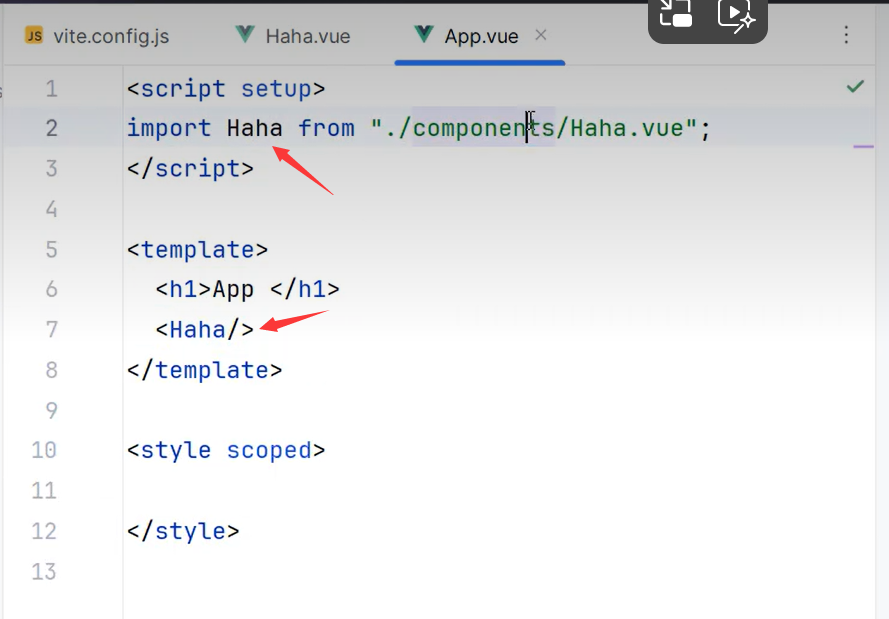Screen dimensions: 889x619
Task: Click the "<h1>App </h1>" line
Action: pyautogui.click(x=248, y=290)
